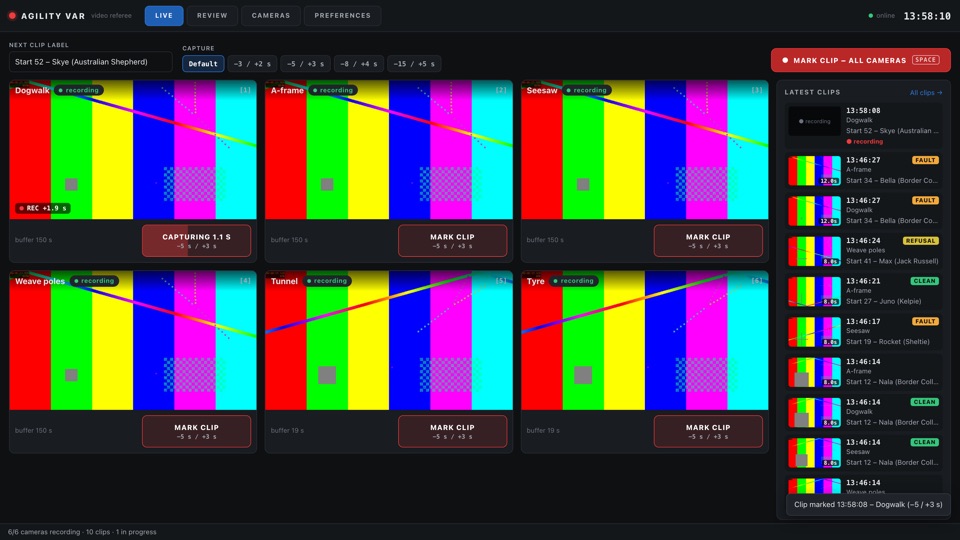The image size is (960, 540).
Task: Click Mark Clip – All Cameras button
Action: point(860,60)
